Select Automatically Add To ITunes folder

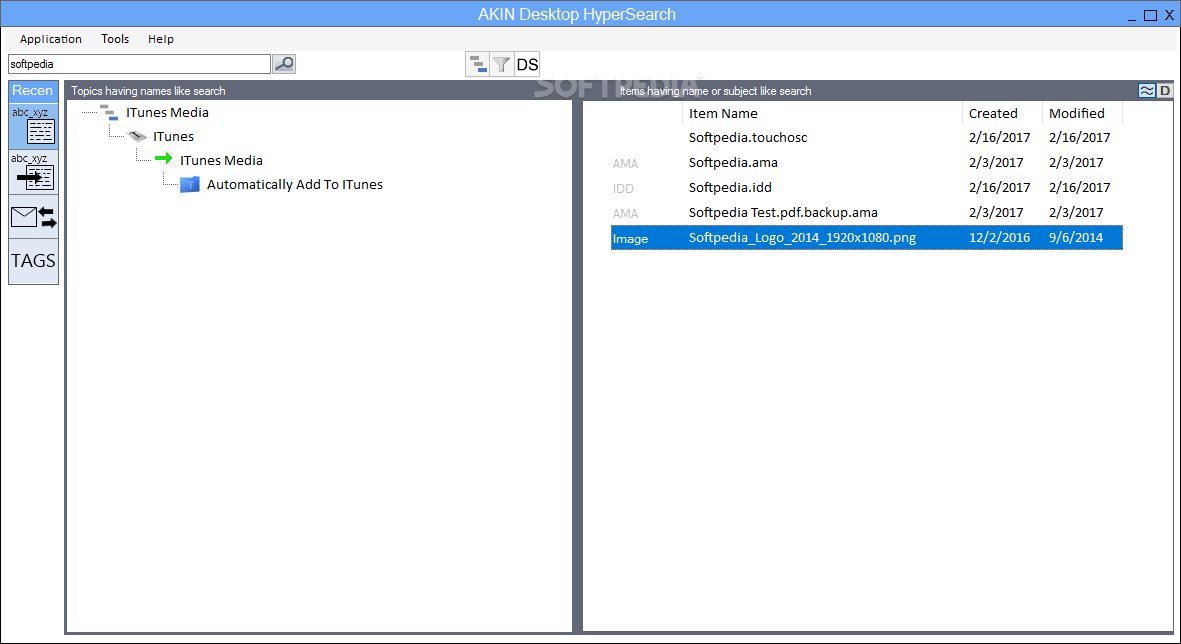294,185
